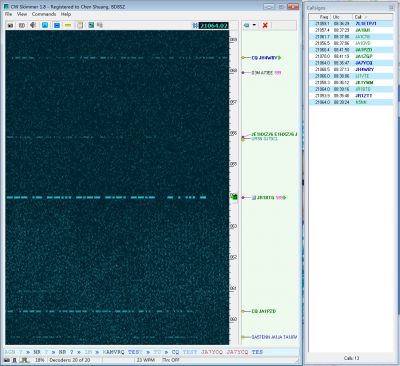Click the teal square toolbar icon
The image size is (400, 366).
tap(91, 25)
